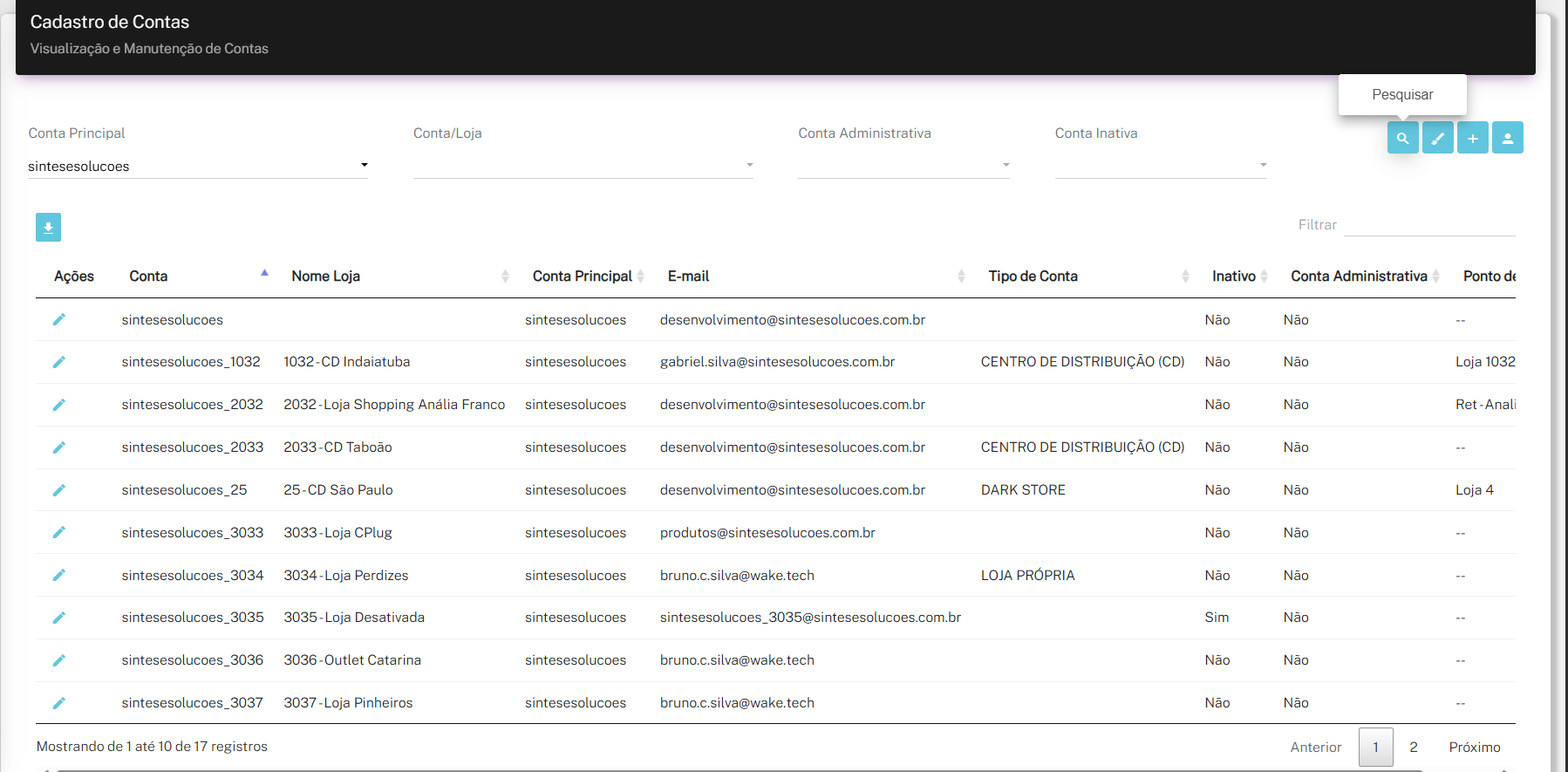Open the Conta Inativa dropdown
This screenshot has width=1568, height=772.
coord(1161,166)
